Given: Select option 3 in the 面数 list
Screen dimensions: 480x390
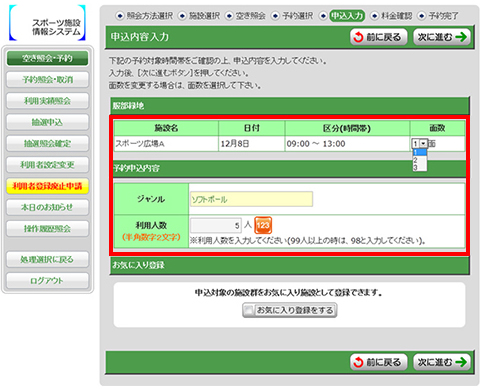Looking at the screenshot, I should 419,168.
